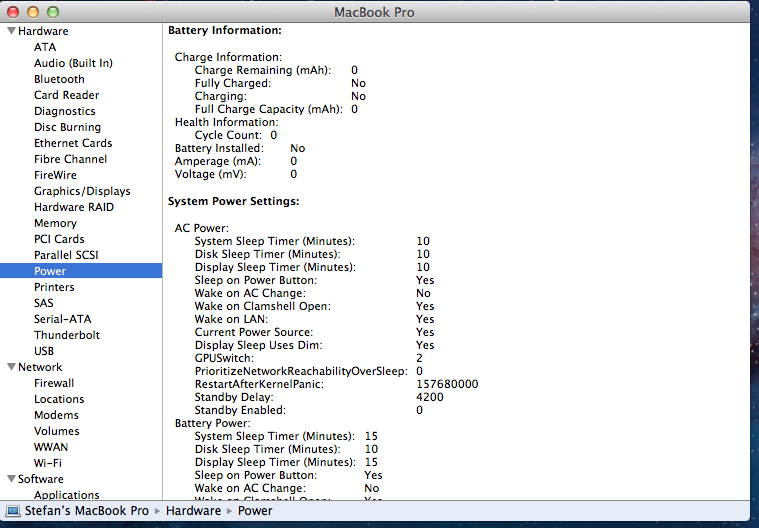Close the MacBook Pro window
759x528 pixels.
pos(13,12)
